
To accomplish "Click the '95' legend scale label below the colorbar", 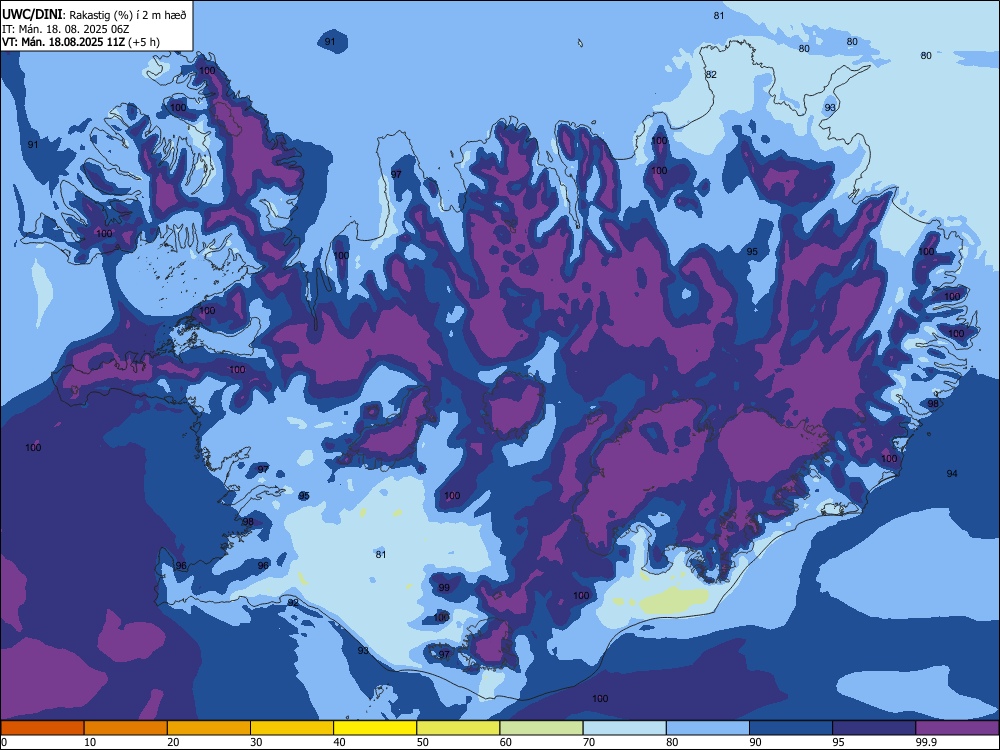I will [838, 742].
